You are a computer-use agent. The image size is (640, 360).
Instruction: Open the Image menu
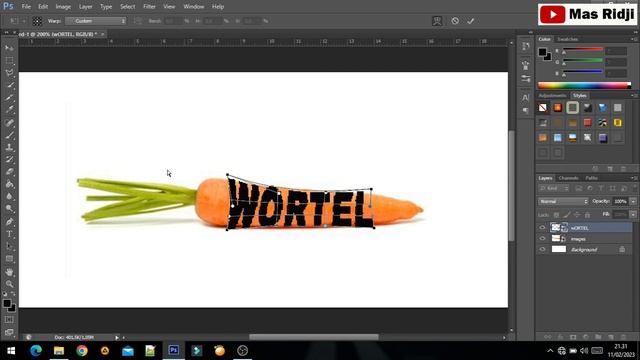click(x=63, y=7)
